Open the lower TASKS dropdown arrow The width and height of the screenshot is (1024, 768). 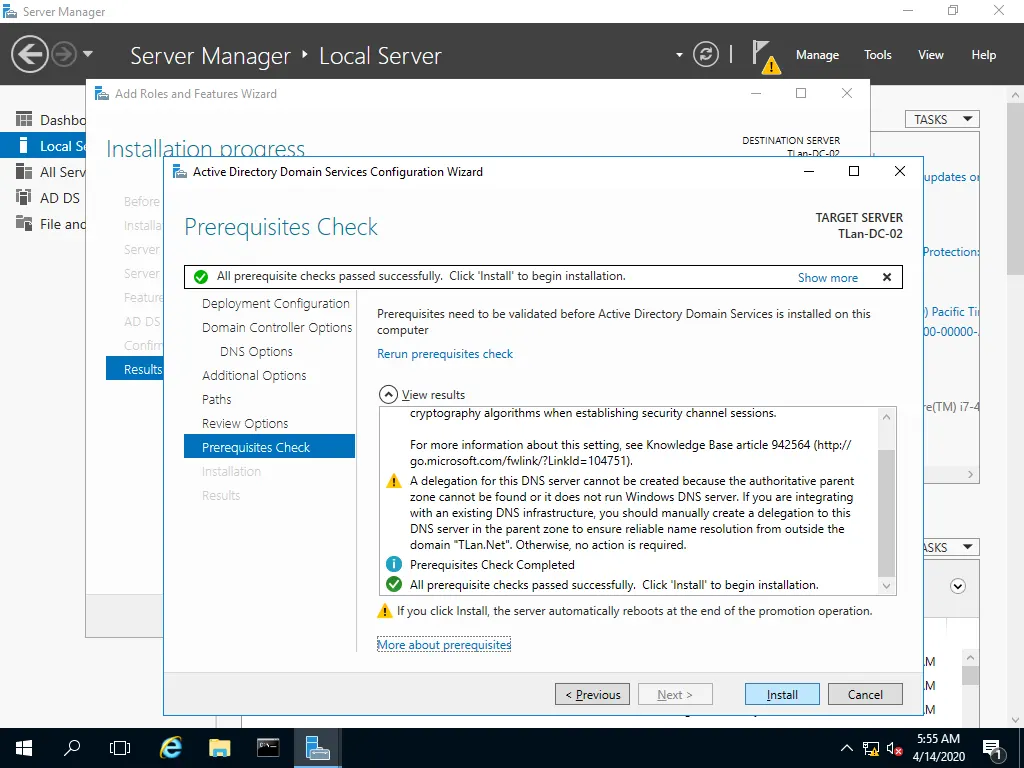(968, 547)
